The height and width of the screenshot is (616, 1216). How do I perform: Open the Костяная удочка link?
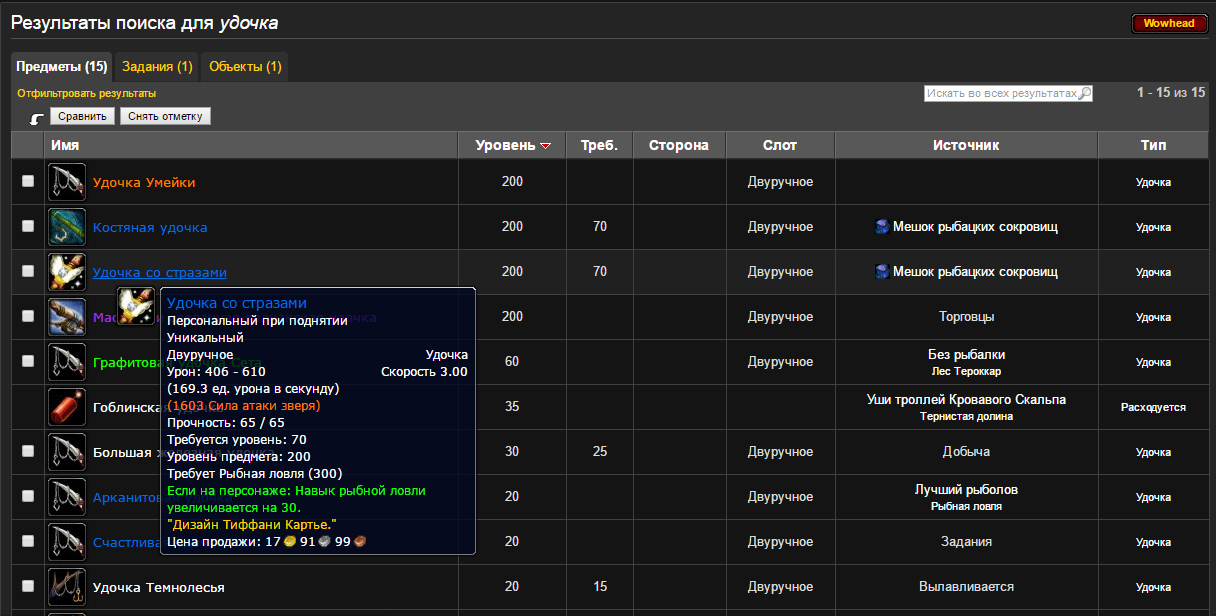150,227
